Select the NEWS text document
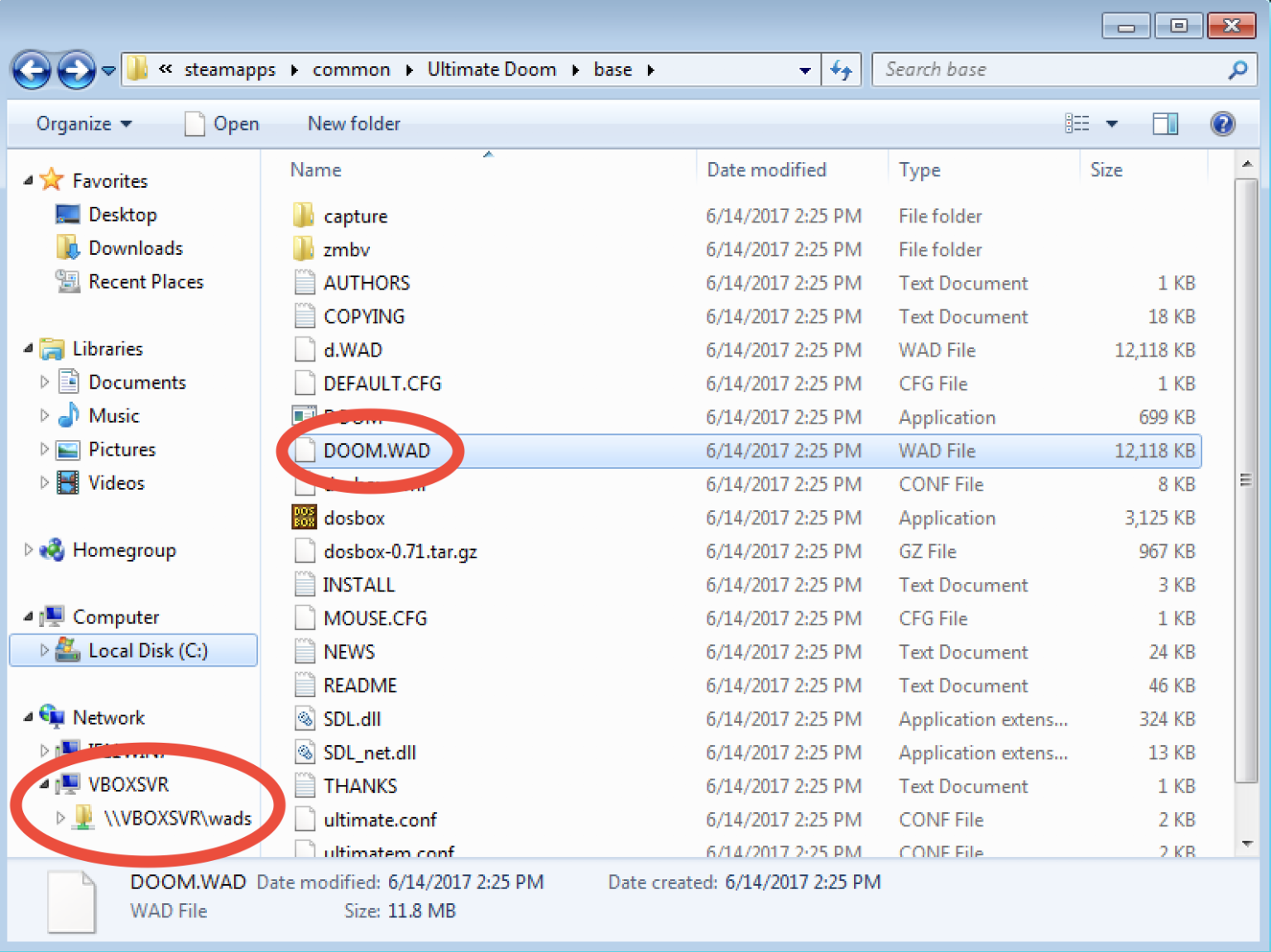1271x952 pixels. (348, 652)
